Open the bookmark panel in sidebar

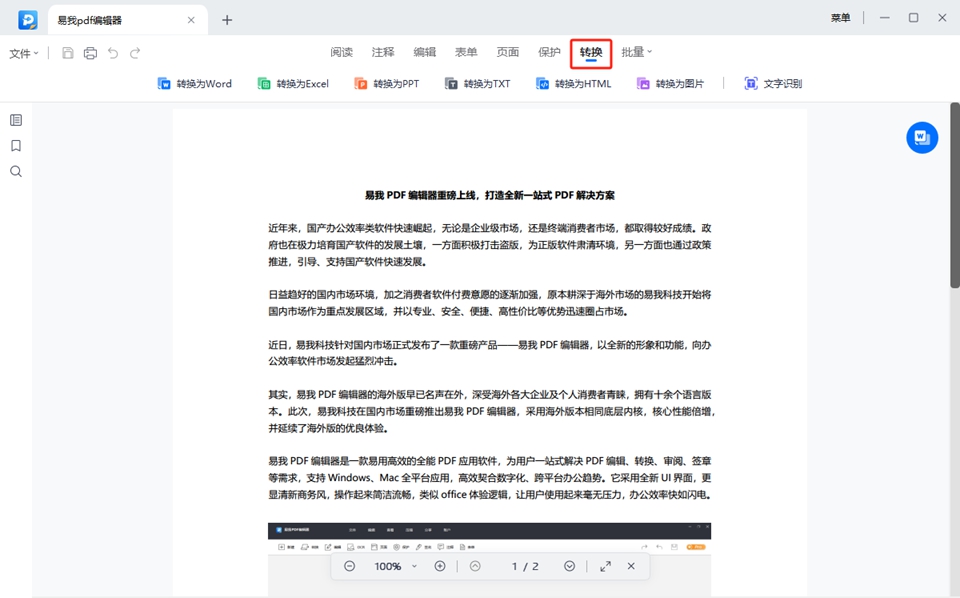coord(16,146)
